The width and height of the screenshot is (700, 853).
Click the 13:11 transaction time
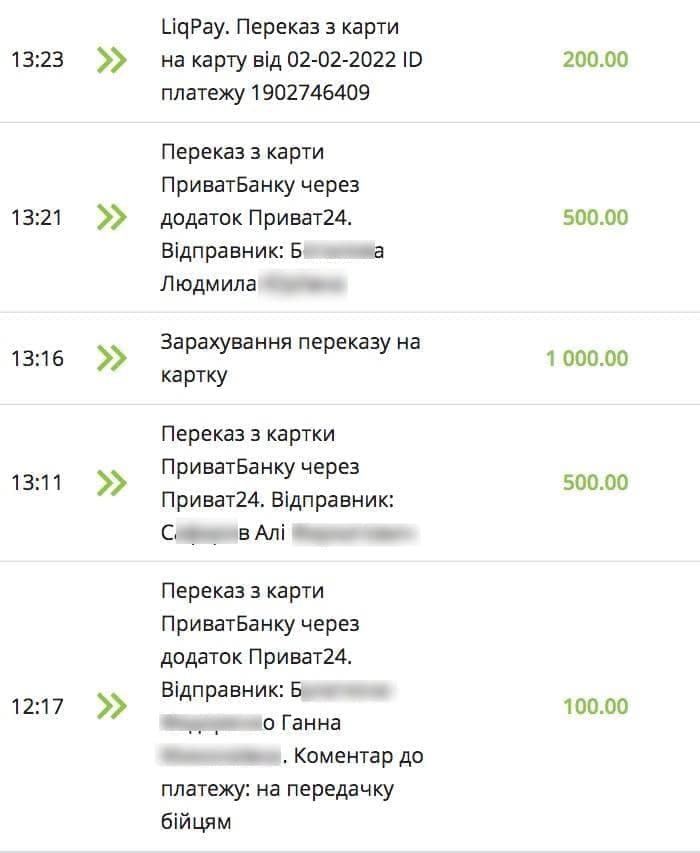click(37, 483)
